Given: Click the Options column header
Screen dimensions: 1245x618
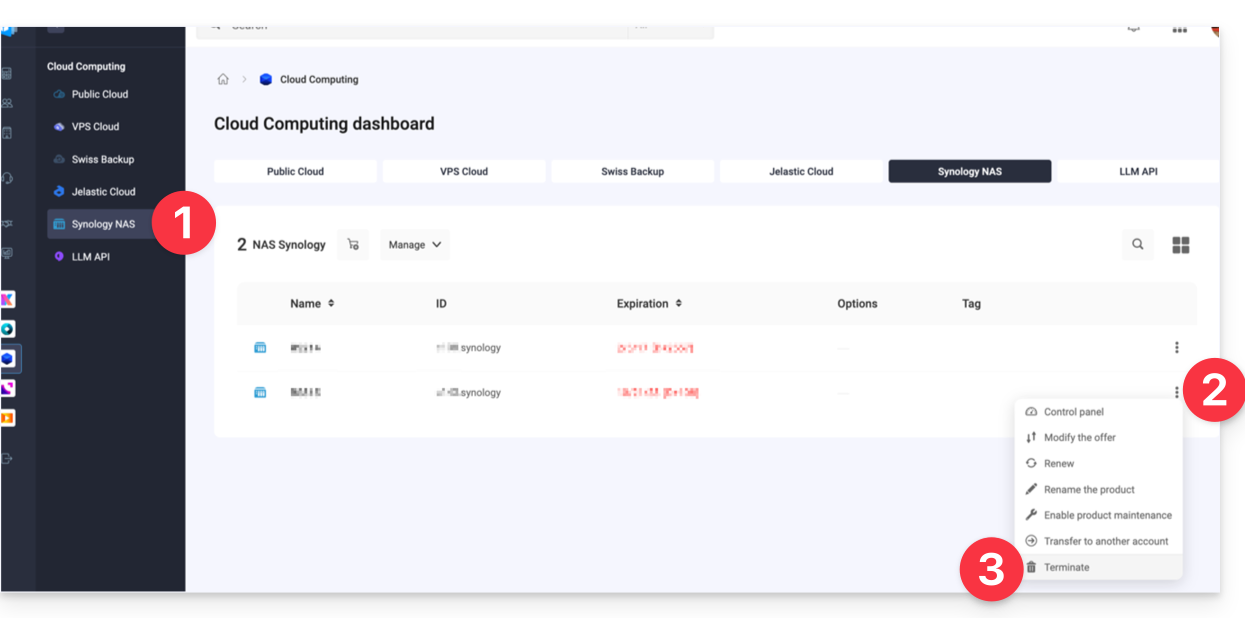Looking at the screenshot, I should [x=857, y=304].
